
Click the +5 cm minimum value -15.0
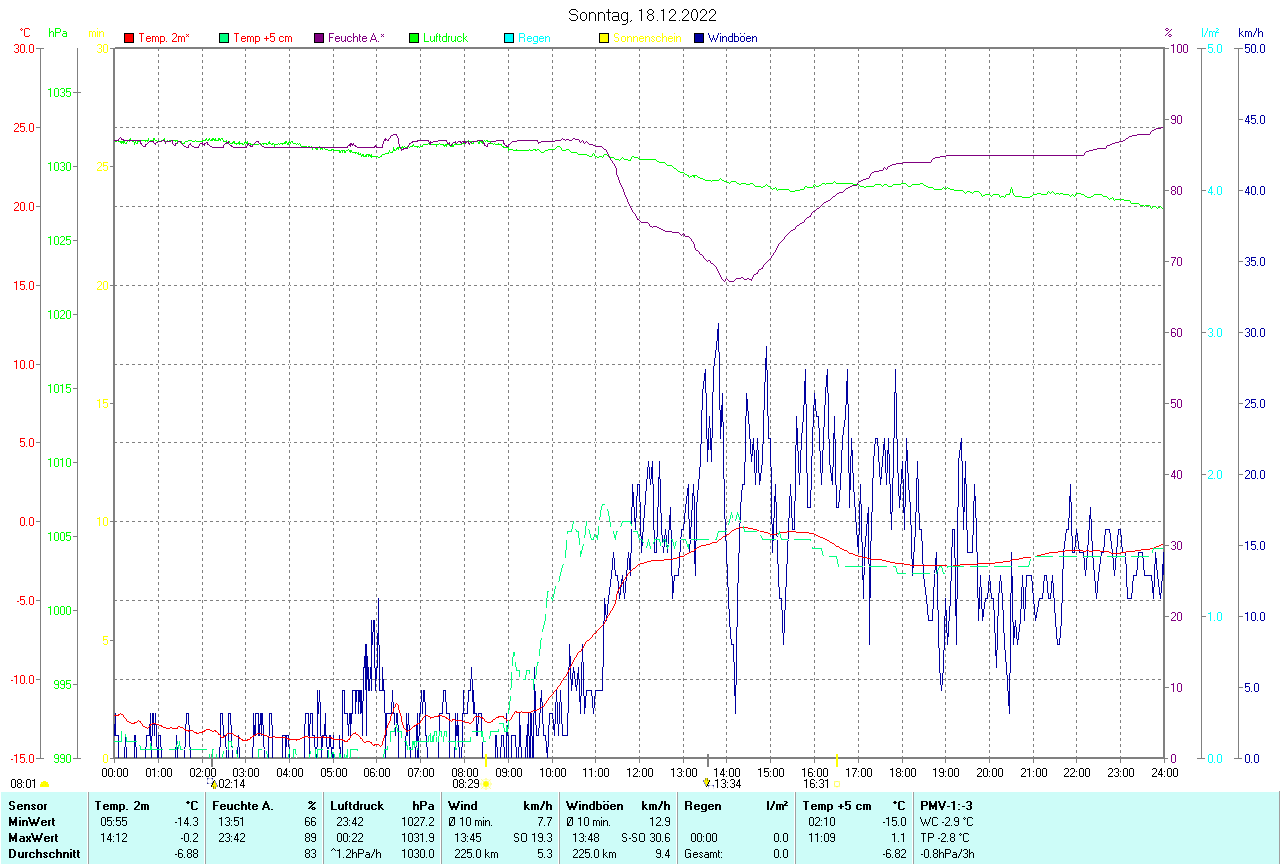pyautogui.click(x=893, y=822)
